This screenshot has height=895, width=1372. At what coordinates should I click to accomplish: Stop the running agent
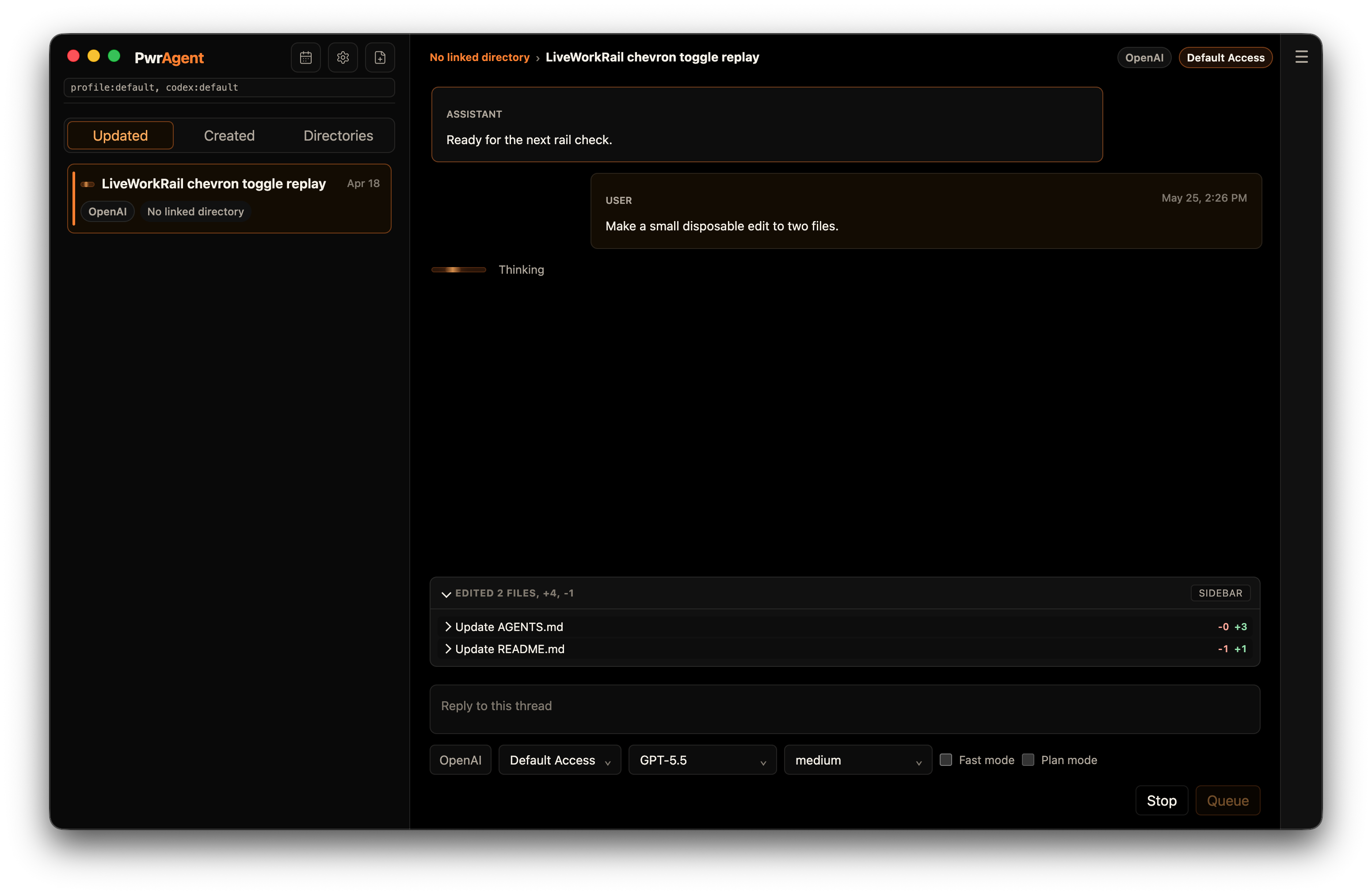1162,800
